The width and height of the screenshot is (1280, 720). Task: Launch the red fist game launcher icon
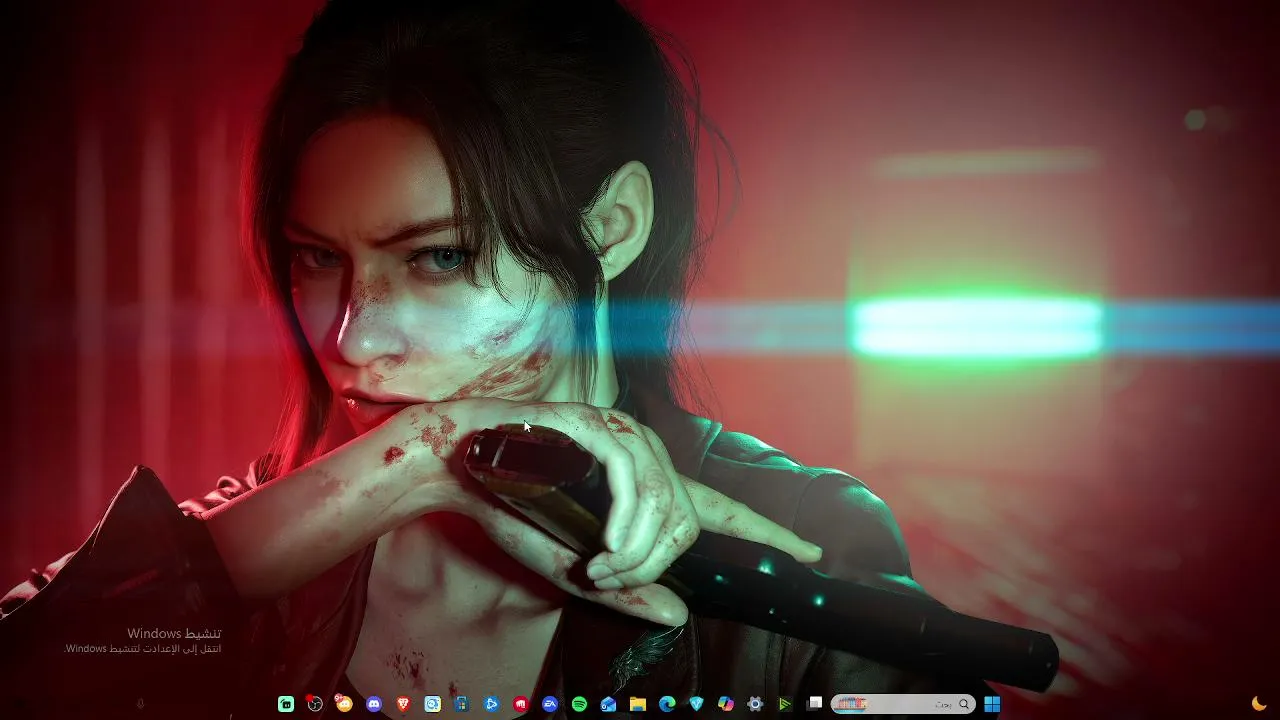coord(520,704)
